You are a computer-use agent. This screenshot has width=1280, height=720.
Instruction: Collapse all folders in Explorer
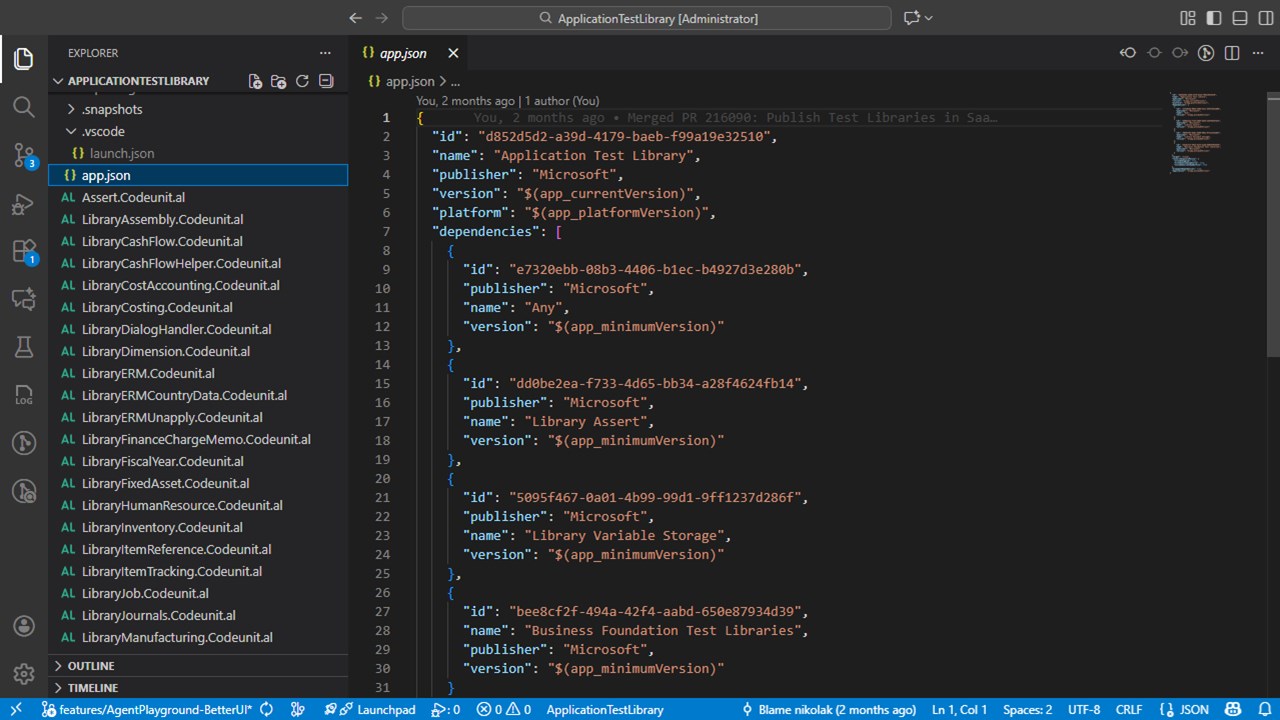pos(326,81)
